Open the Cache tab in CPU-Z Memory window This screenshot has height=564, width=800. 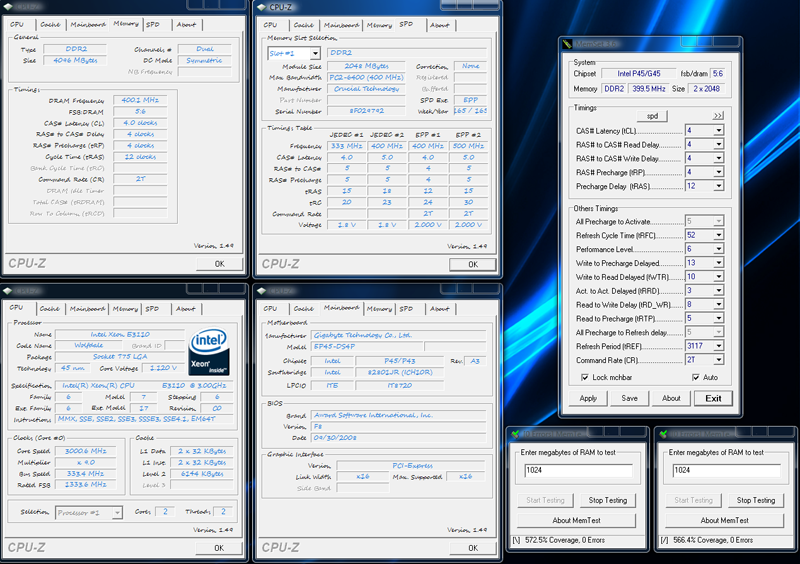point(51,24)
